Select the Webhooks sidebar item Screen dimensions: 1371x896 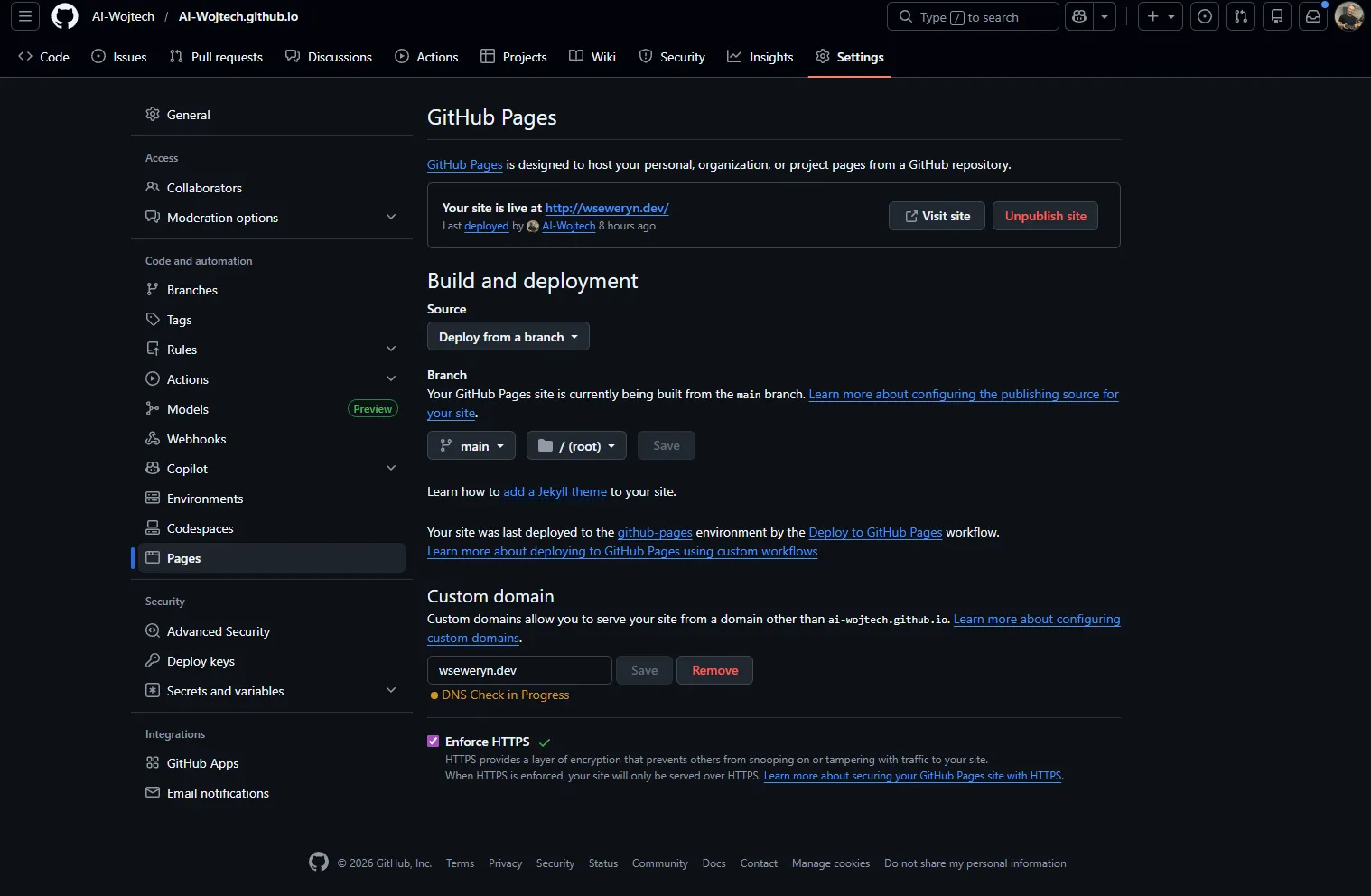(x=197, y=439)
